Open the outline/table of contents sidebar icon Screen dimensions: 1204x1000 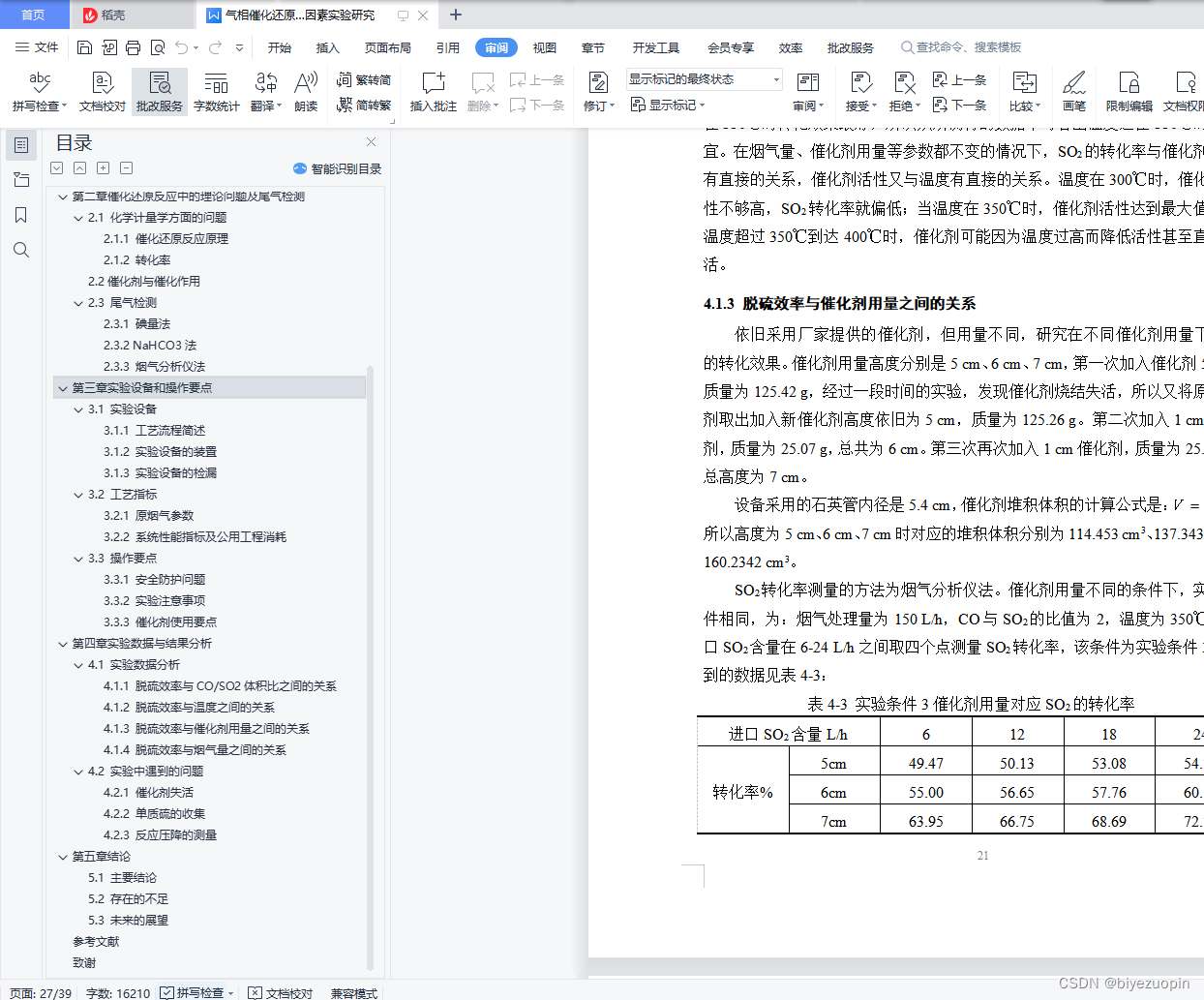pyautogui.click(x=21, y=145)
